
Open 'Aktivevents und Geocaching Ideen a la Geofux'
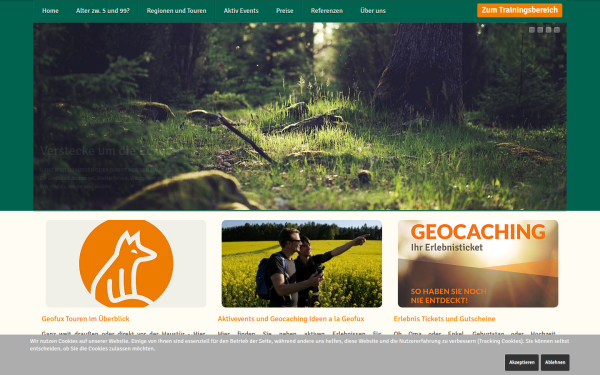click(291, 319)
